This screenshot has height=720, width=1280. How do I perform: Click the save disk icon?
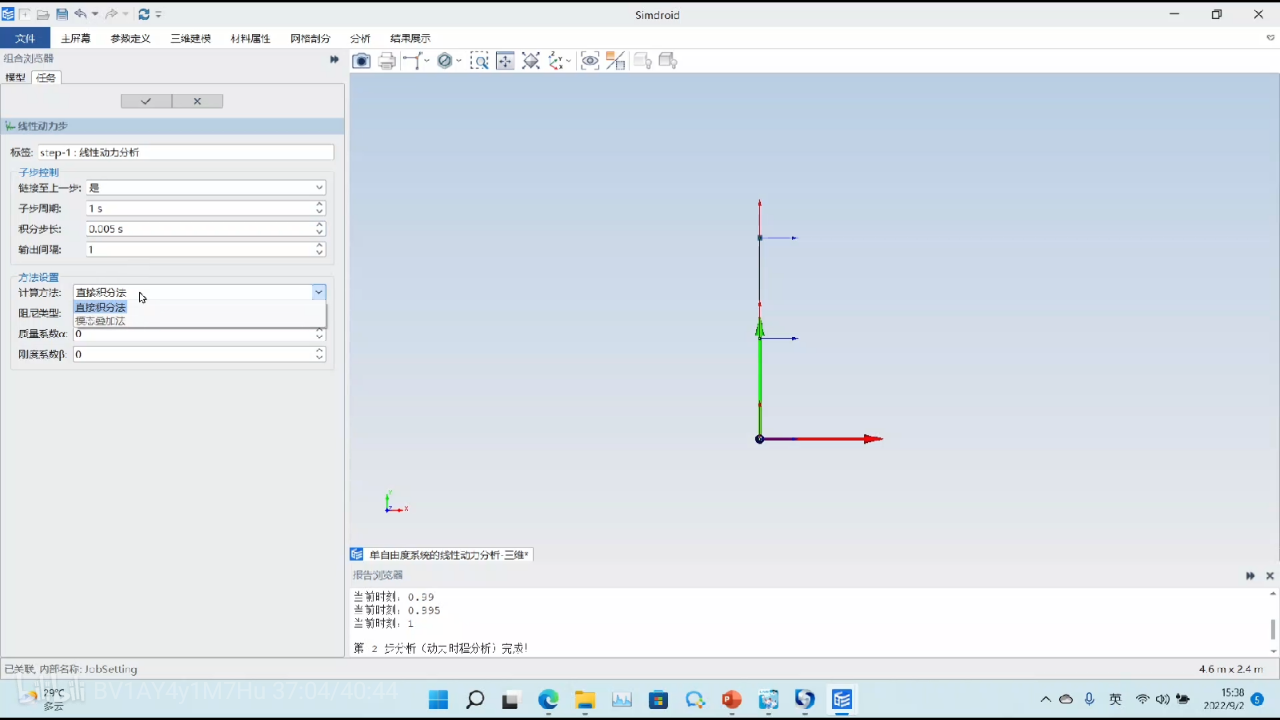tap(62, 14)
